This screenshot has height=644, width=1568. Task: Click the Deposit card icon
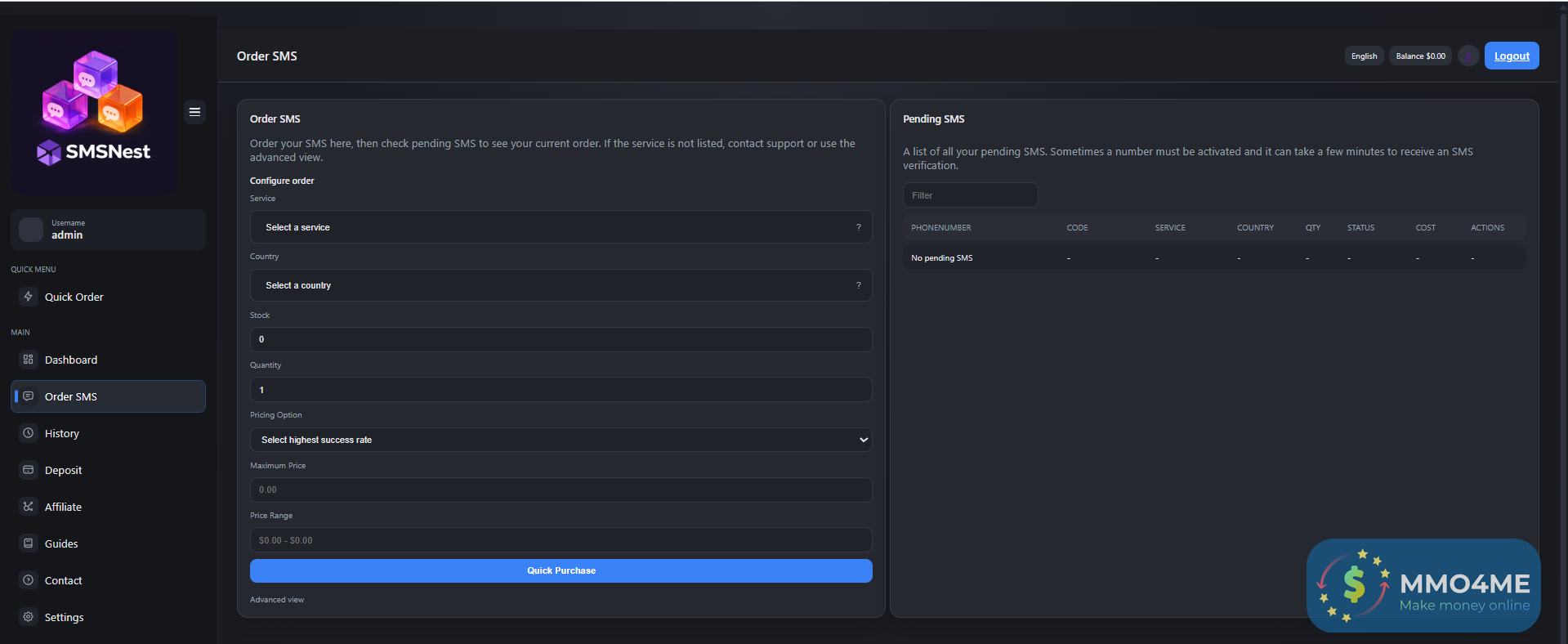click(29, 470)
